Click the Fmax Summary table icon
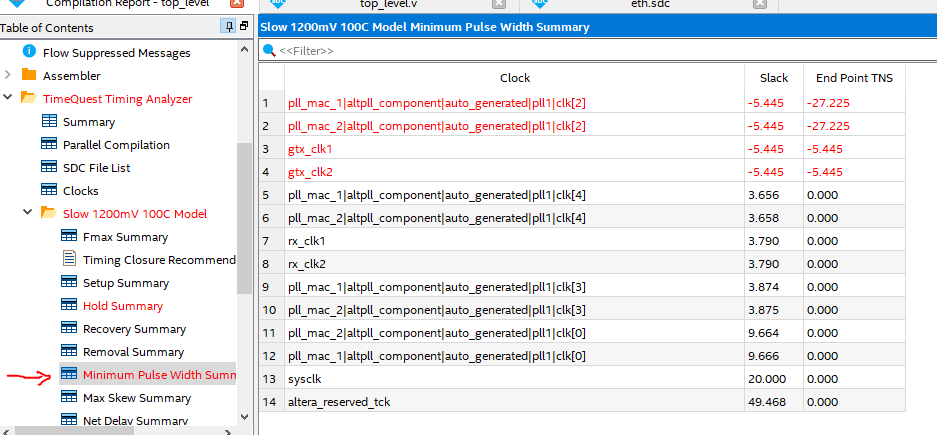The height and width of the screenshot is (435, 937). [69, 237]
